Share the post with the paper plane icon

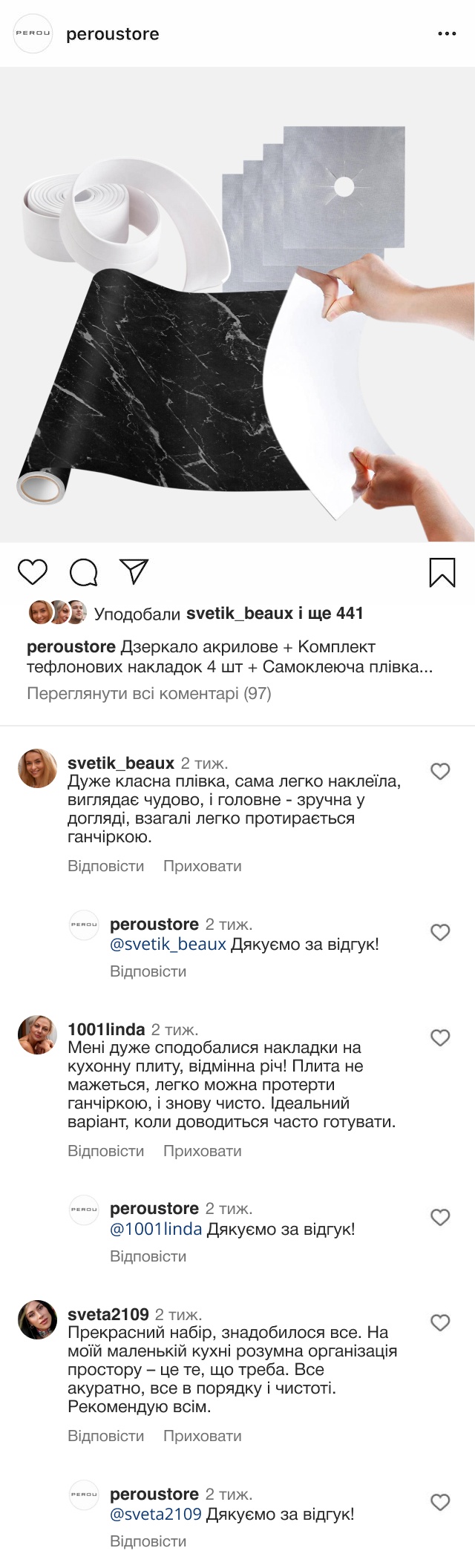(x=134, y=571)
